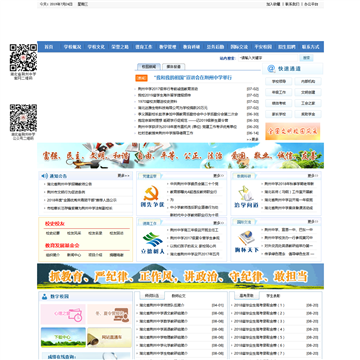Viewport: 360px width, 360px height.
Task: Switch to the 学生获奖 tab
Action: point(273,296)
